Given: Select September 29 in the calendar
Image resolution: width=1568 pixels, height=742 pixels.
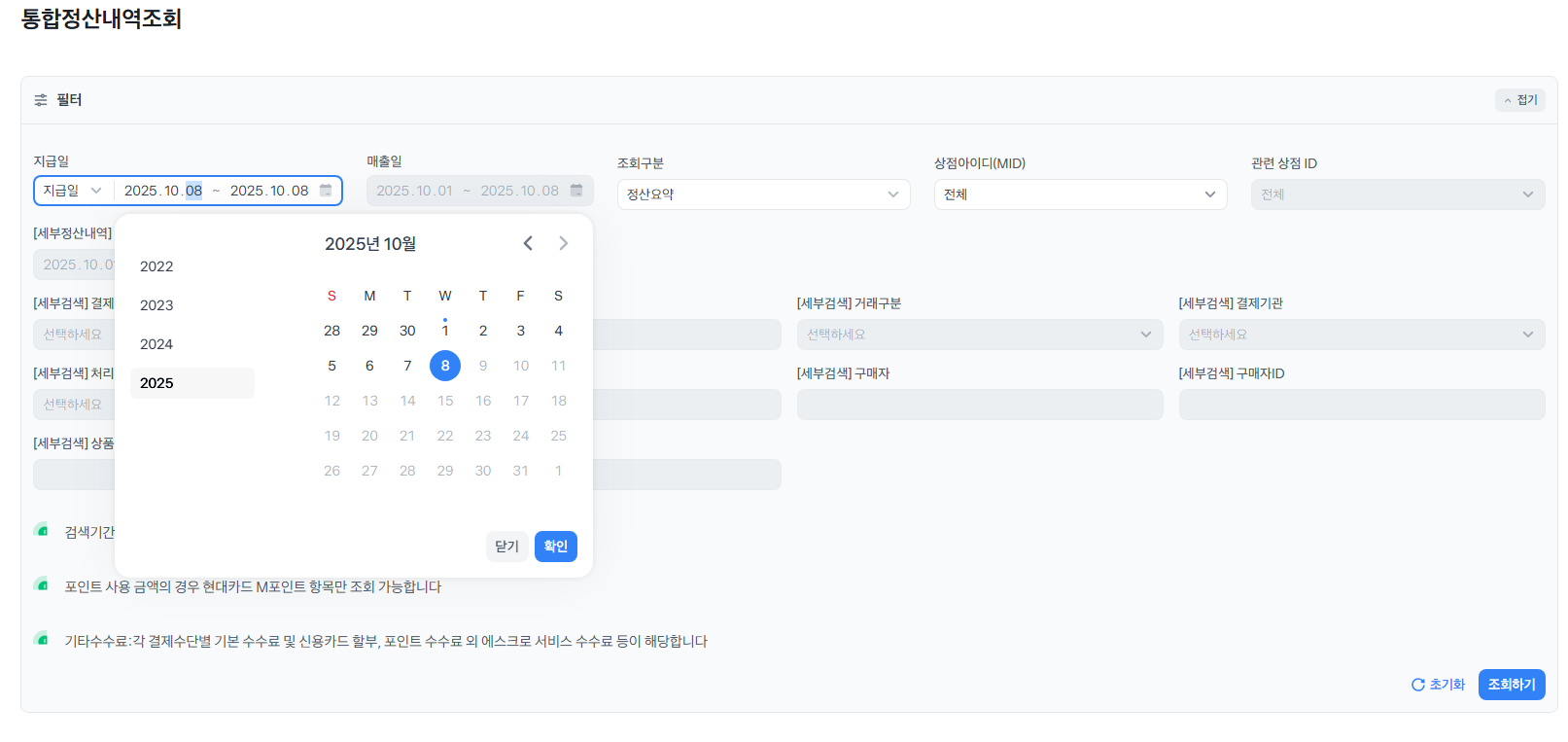Looking at the screenshot, I should 369,331.
